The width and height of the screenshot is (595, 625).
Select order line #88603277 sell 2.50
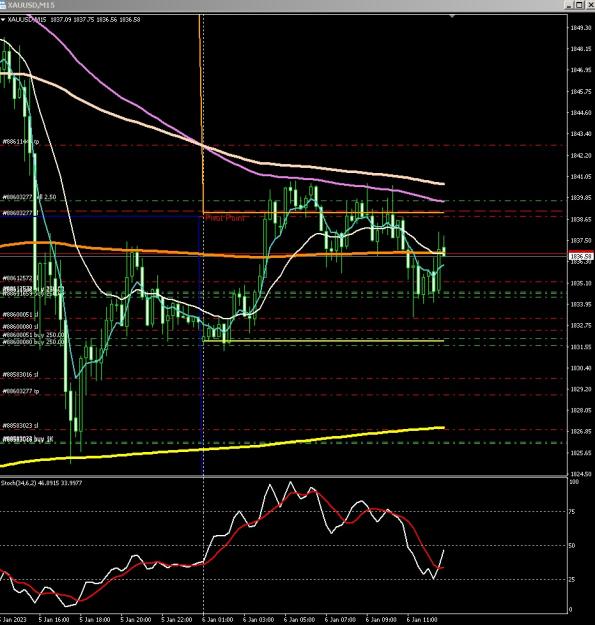point(29,197)
